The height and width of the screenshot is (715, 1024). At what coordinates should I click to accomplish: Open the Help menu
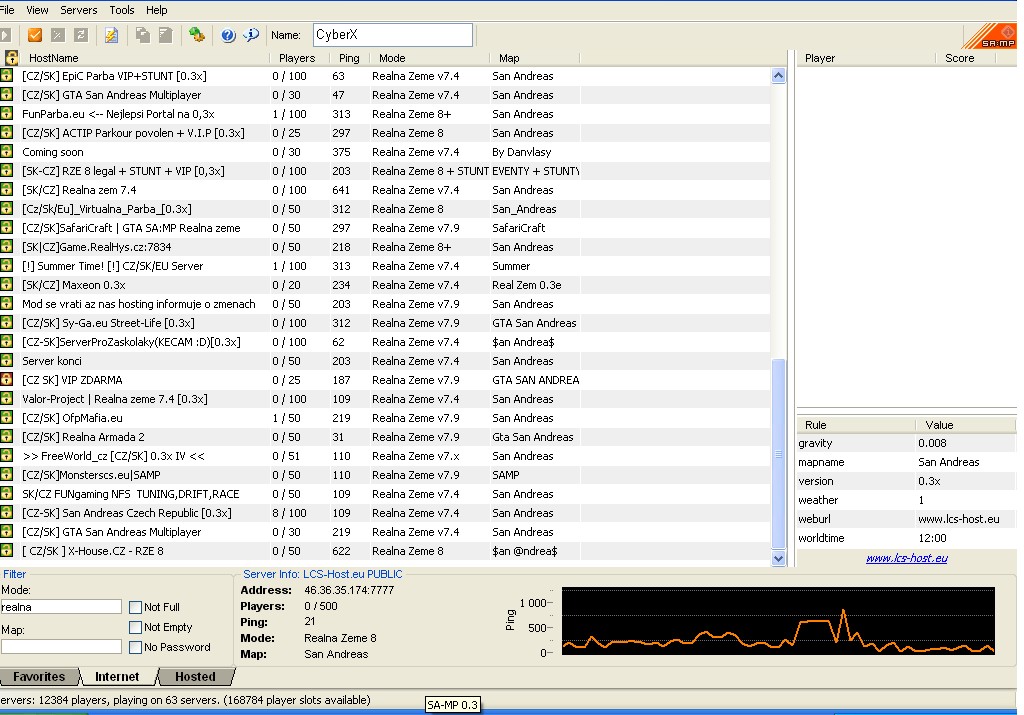click(x=156, y=10)
